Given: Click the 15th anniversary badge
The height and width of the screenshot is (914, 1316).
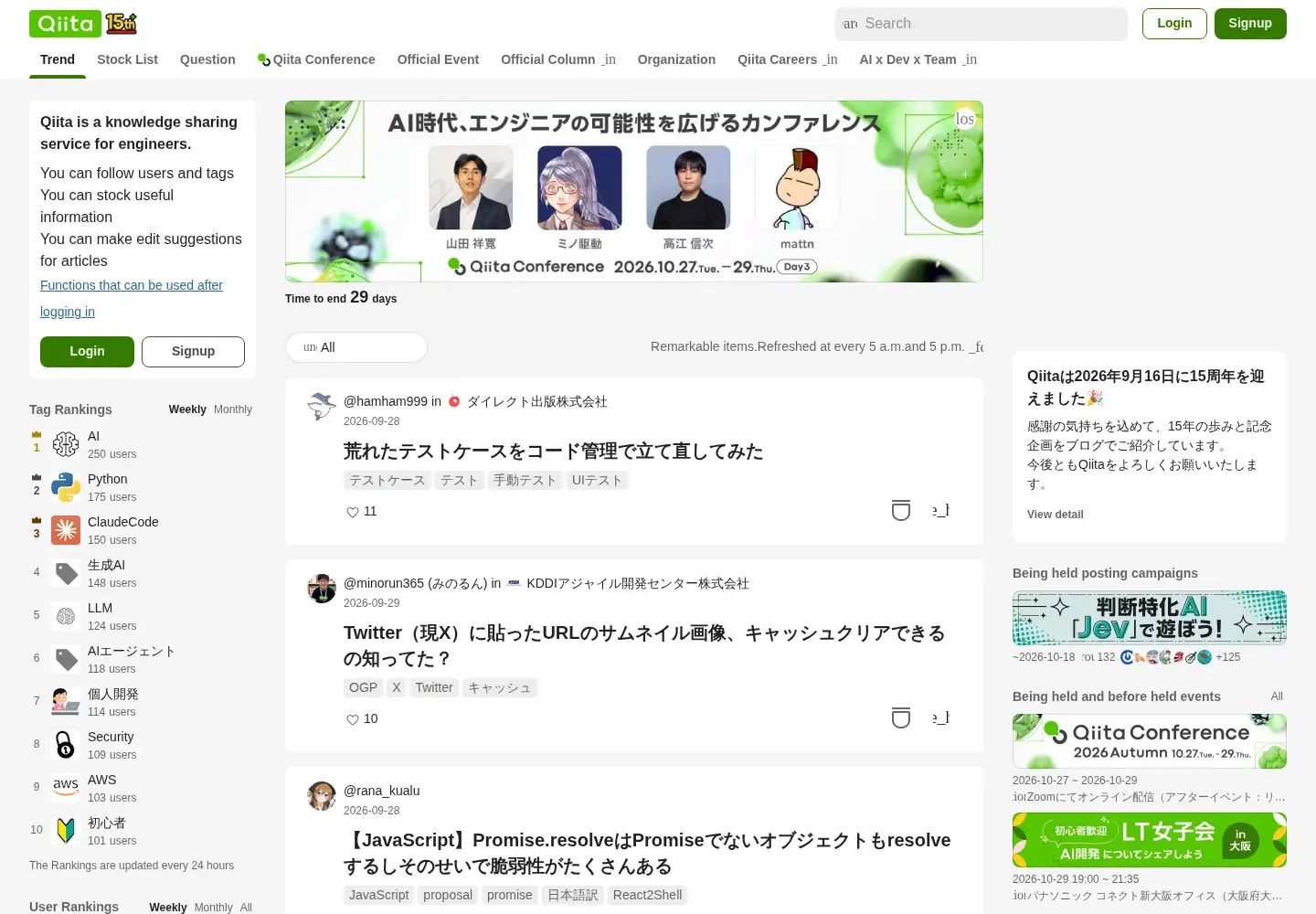Looking at the screenshot, I should click(122, 24).
